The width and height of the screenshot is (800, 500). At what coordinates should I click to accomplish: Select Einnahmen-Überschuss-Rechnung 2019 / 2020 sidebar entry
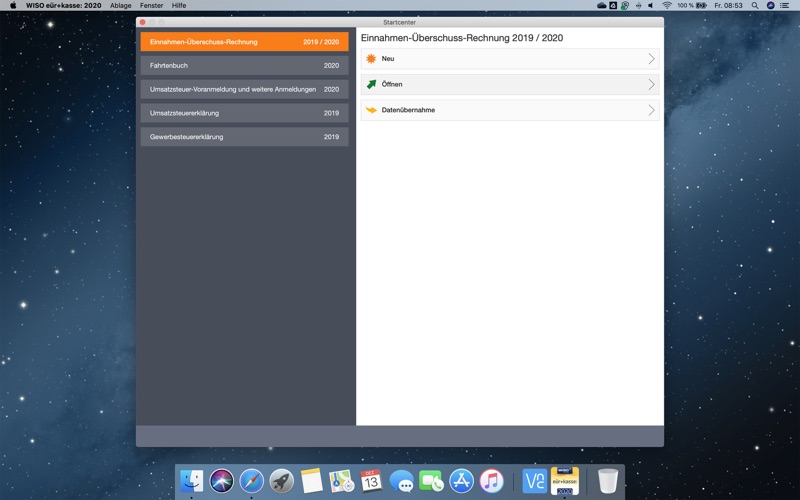(x=244, y=42)
